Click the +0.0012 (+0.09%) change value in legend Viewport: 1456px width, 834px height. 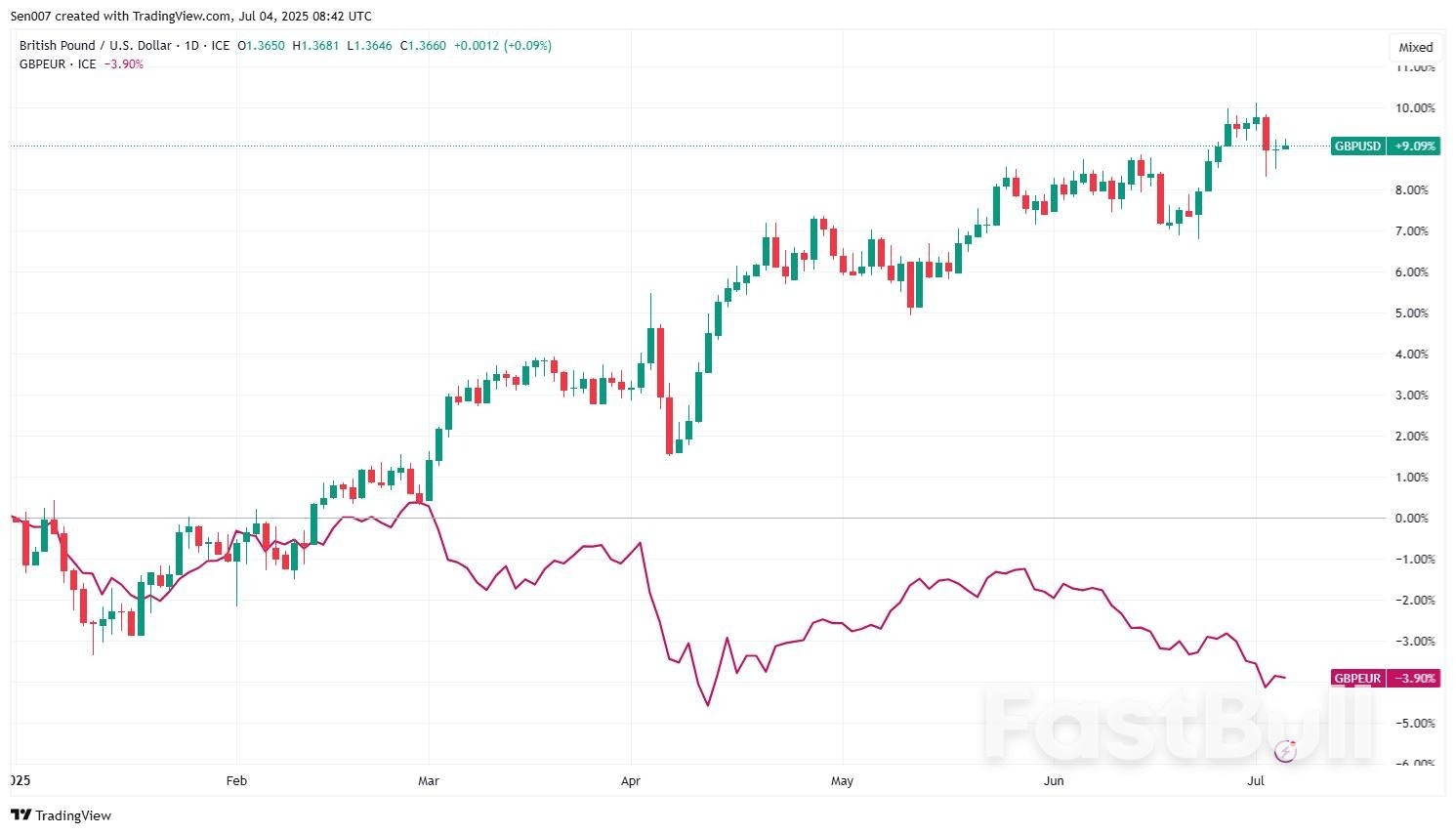click(502, 46)
